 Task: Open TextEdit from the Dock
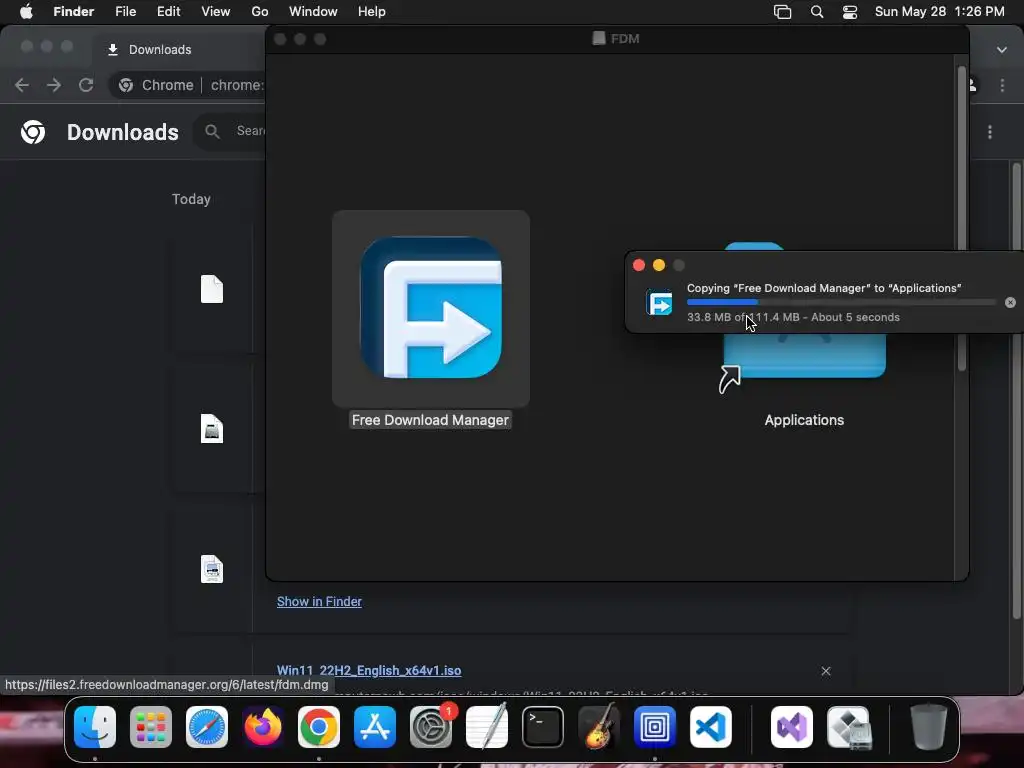click(x=487, y=727)
